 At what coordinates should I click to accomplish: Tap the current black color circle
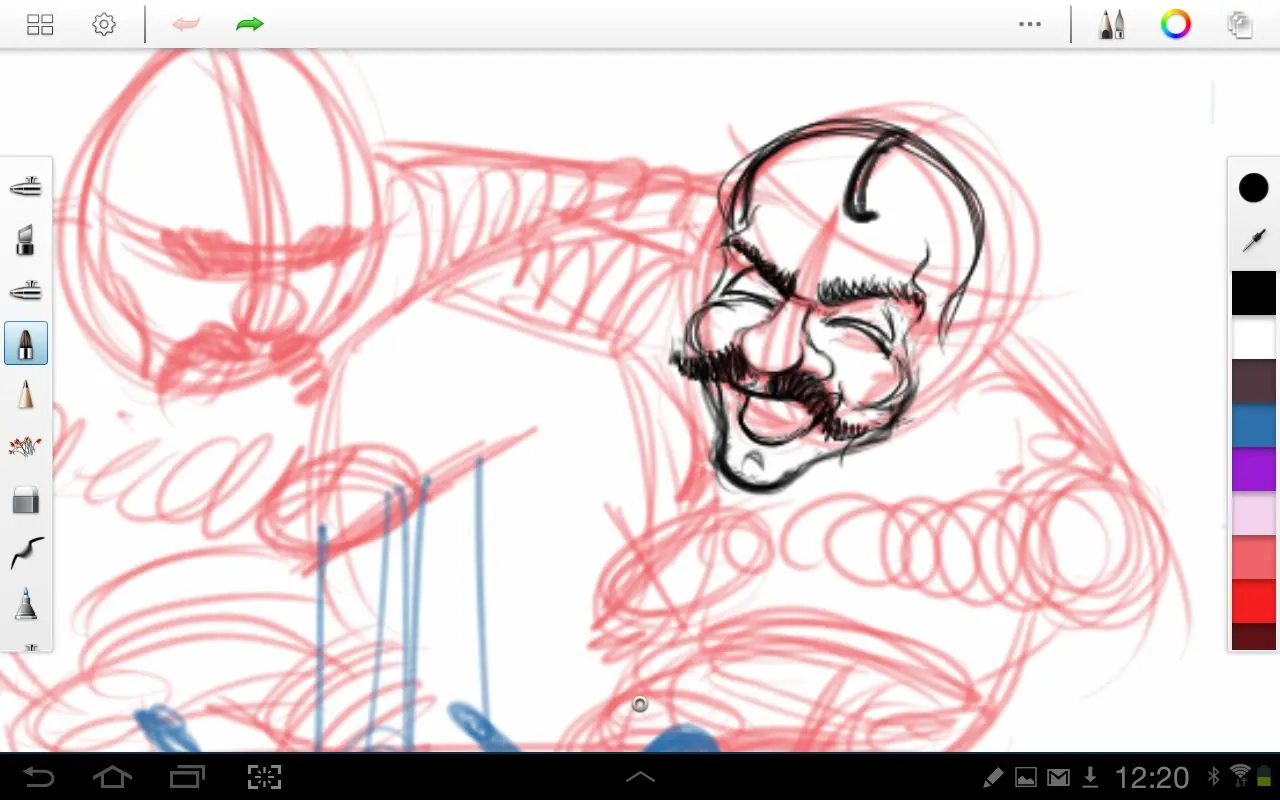[x=1253, y=188]
